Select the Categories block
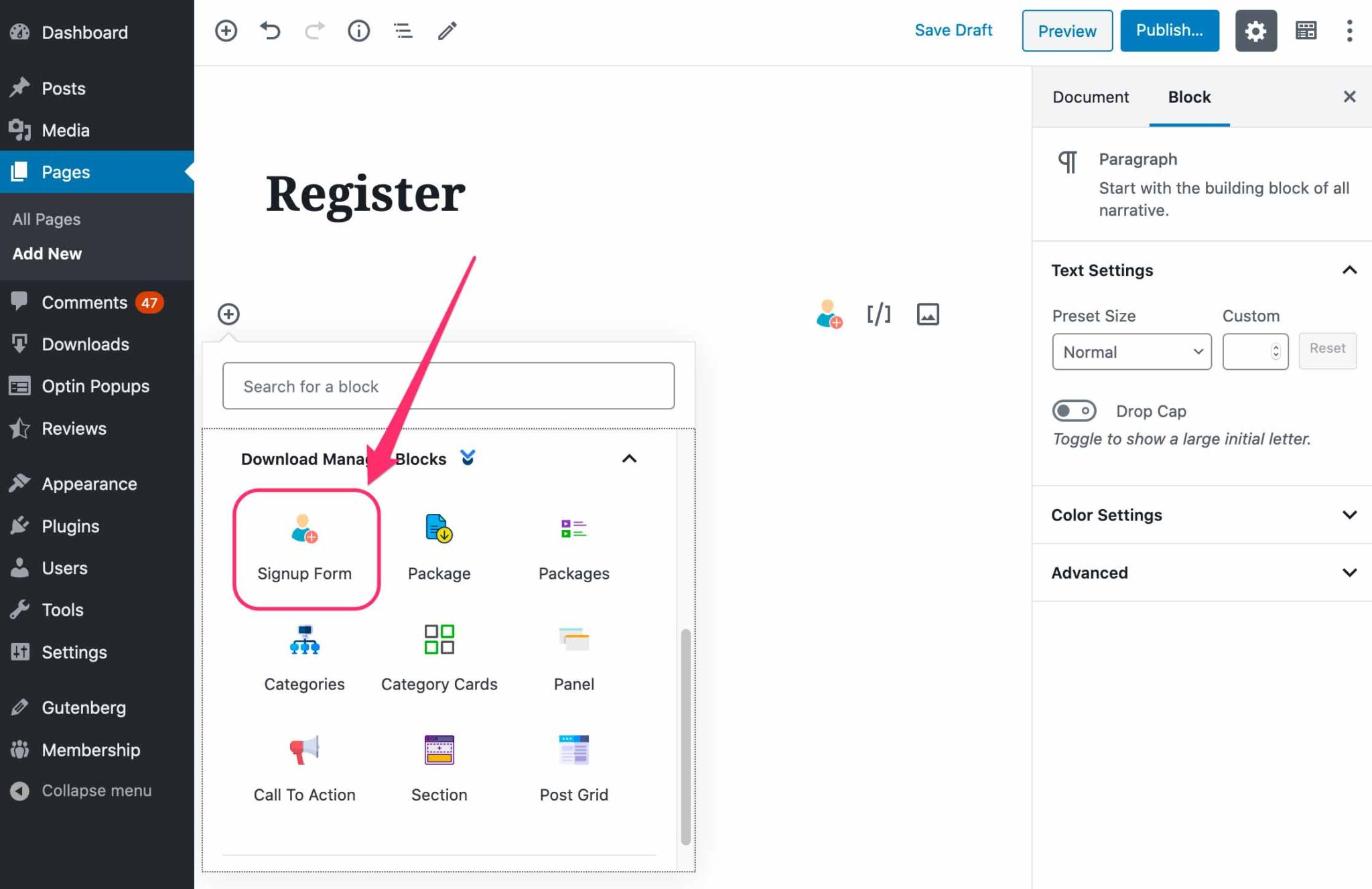Screen dimensions: 1372x889 (305, 657)
